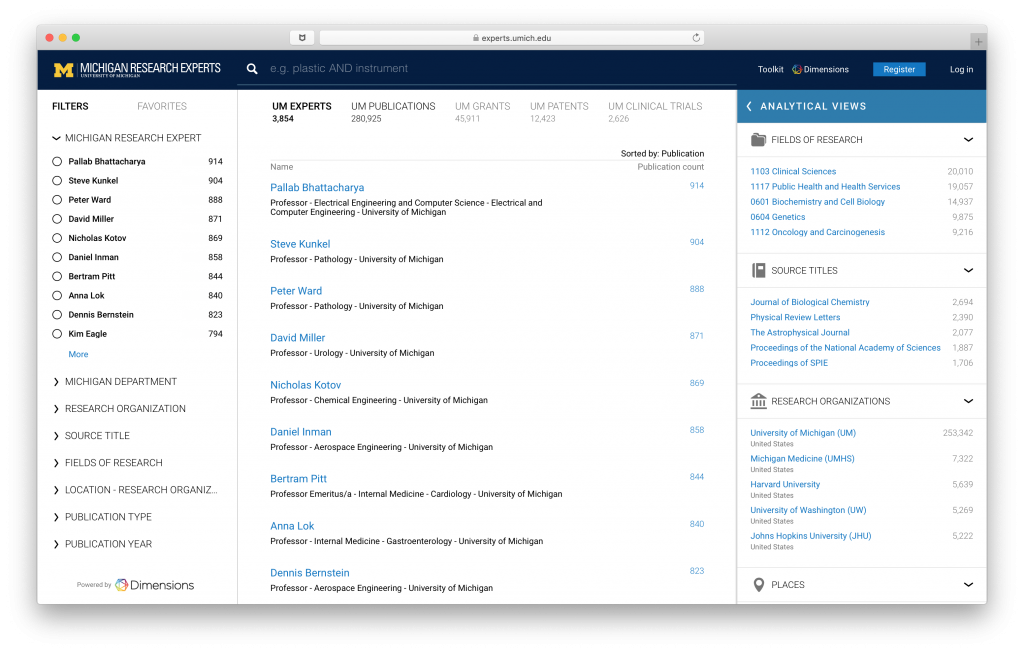Click the Log in link

(x=961, y=69)
